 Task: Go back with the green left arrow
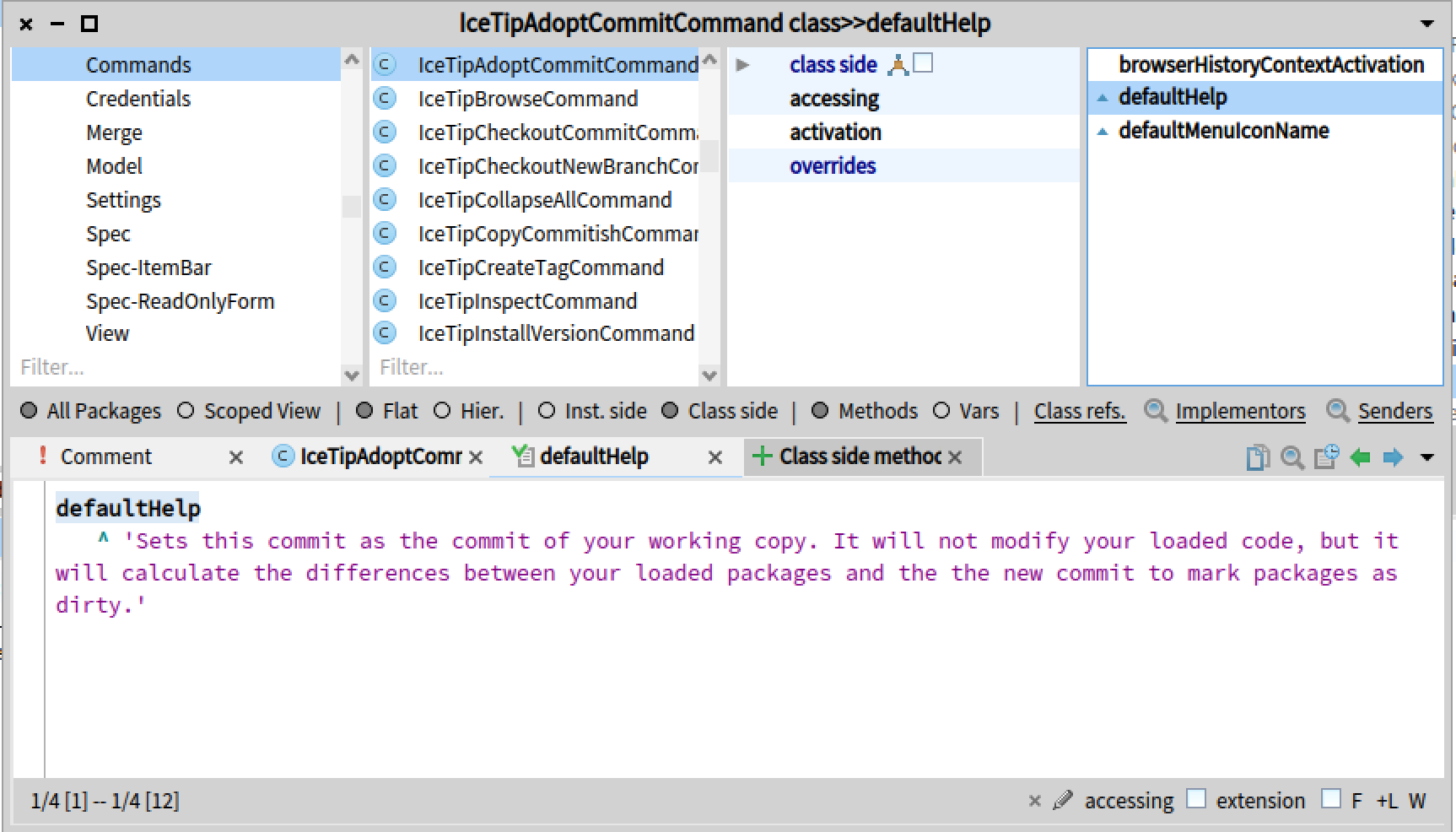1360,457
